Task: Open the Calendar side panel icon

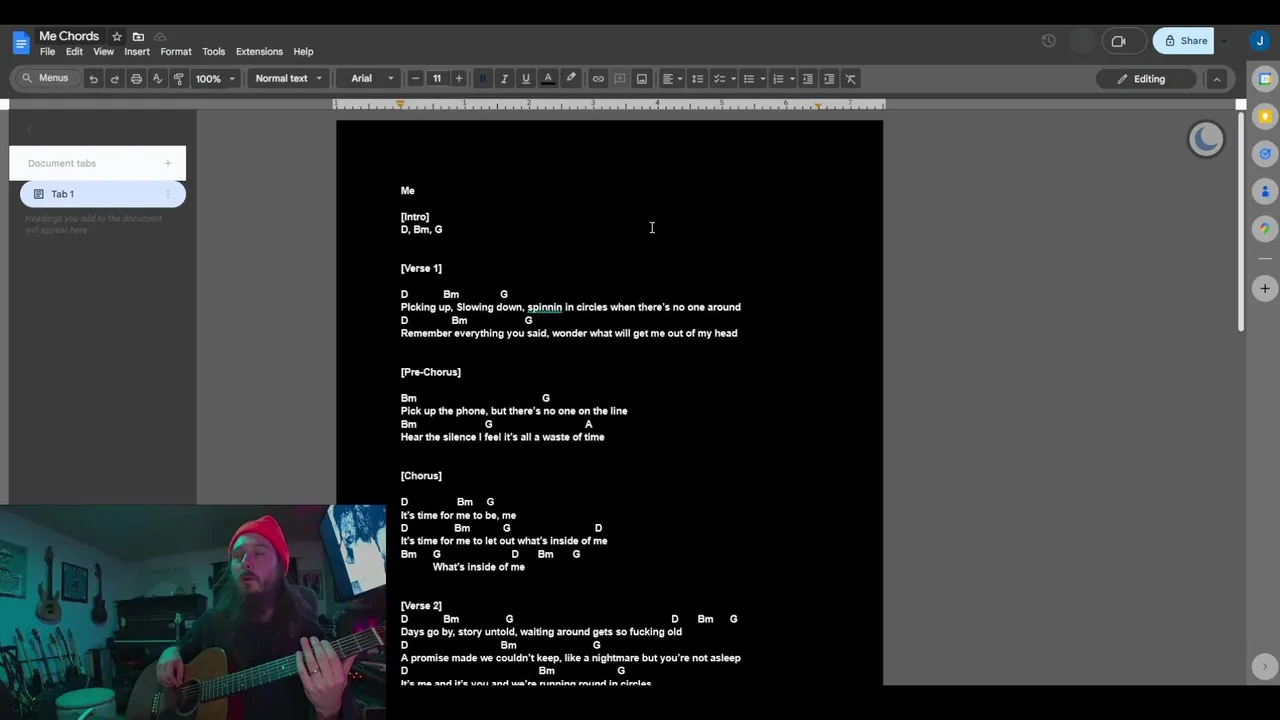Action: 1264,79
